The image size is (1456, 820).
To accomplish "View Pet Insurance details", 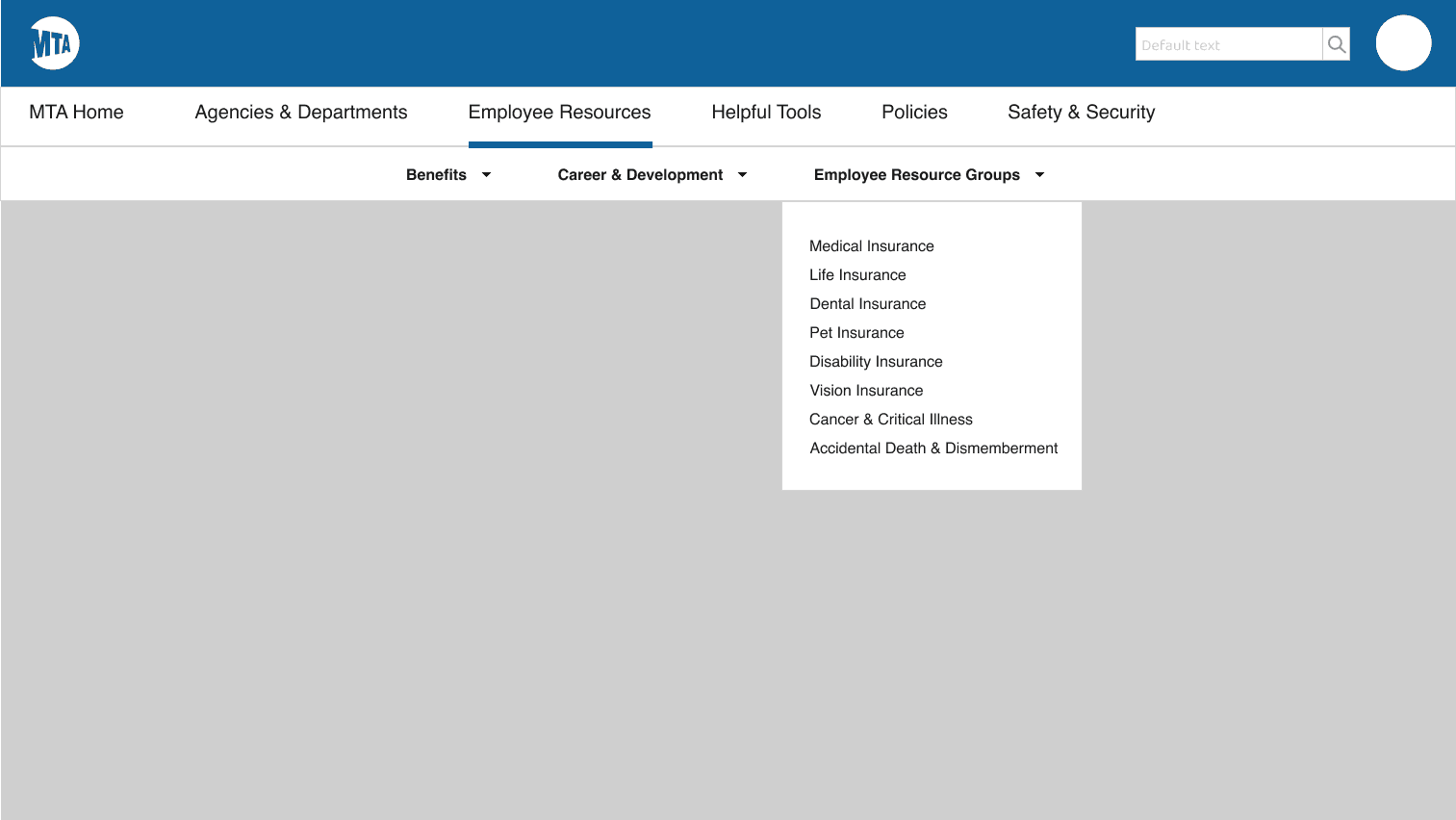I will (856, 332).
